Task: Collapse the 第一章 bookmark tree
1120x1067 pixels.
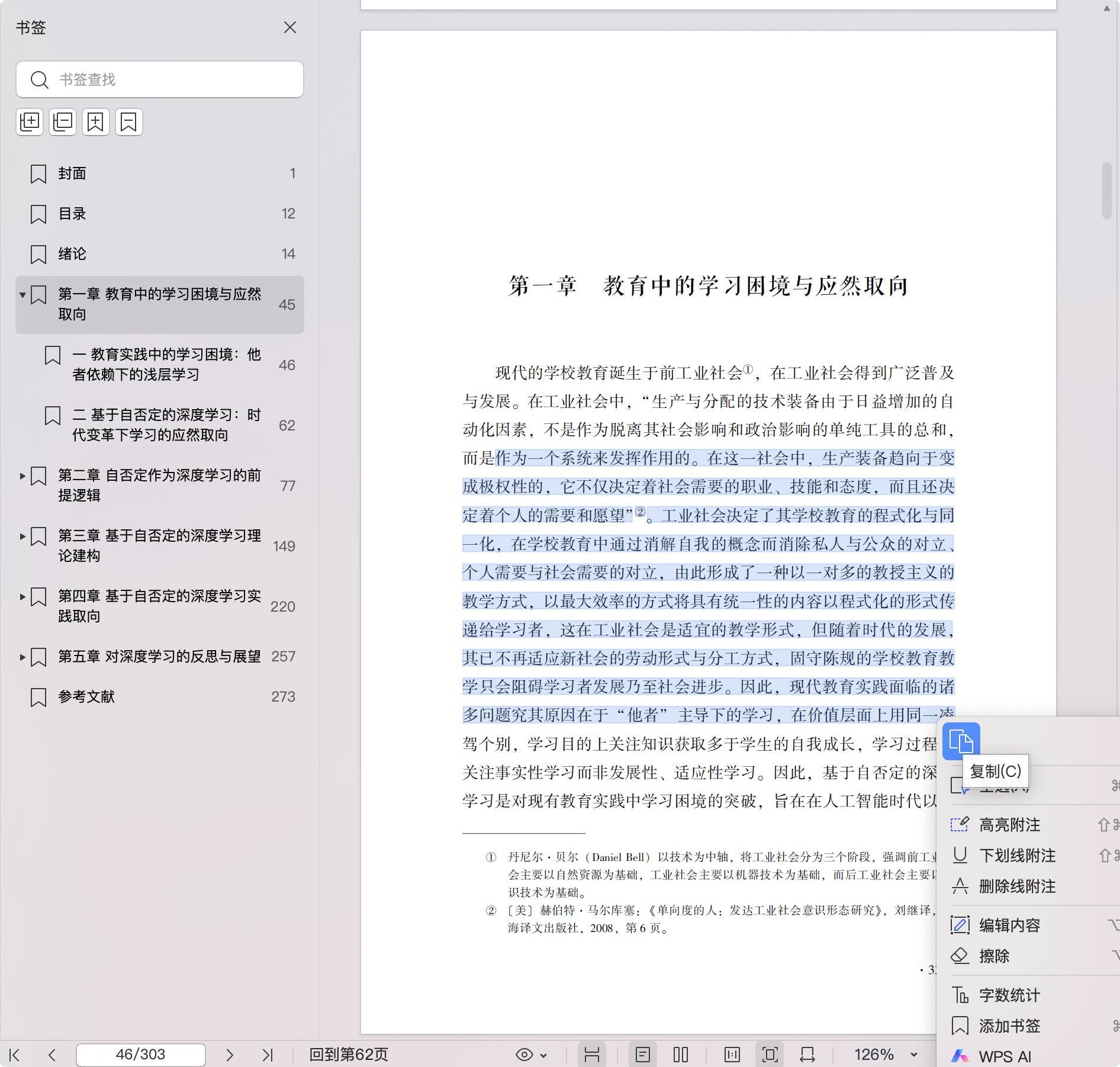Action: pyautogui.click(x=22, y=295)
